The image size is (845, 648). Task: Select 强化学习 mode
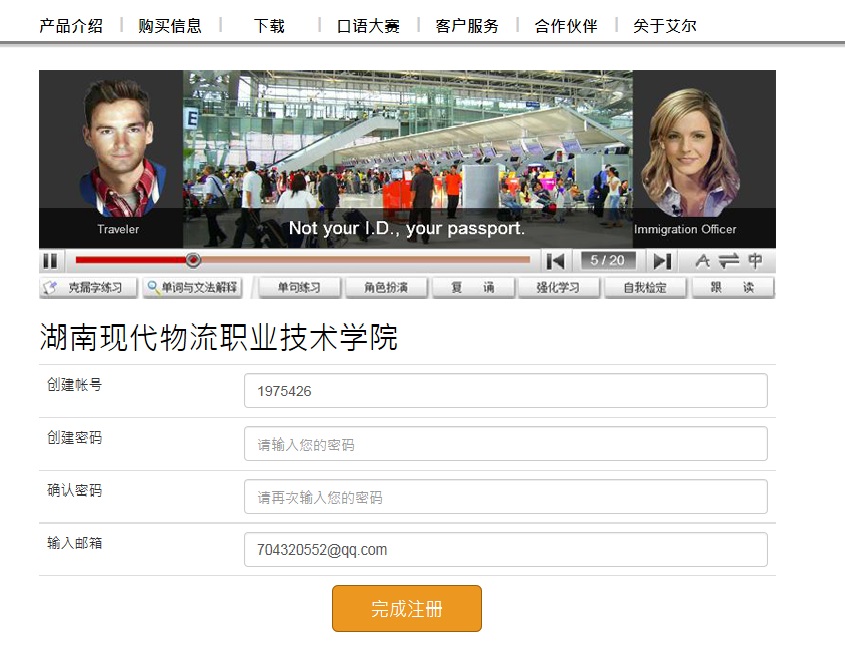tap(558, 287)
